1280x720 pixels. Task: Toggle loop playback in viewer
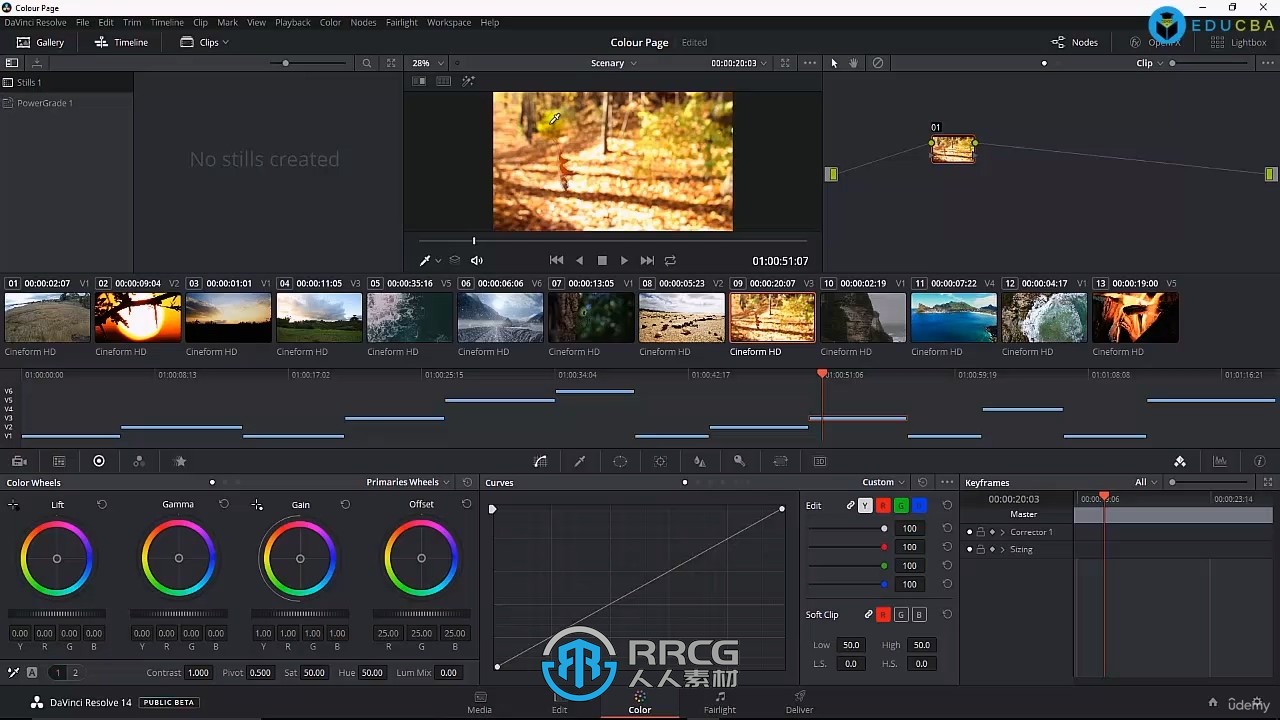coord(670,260)
